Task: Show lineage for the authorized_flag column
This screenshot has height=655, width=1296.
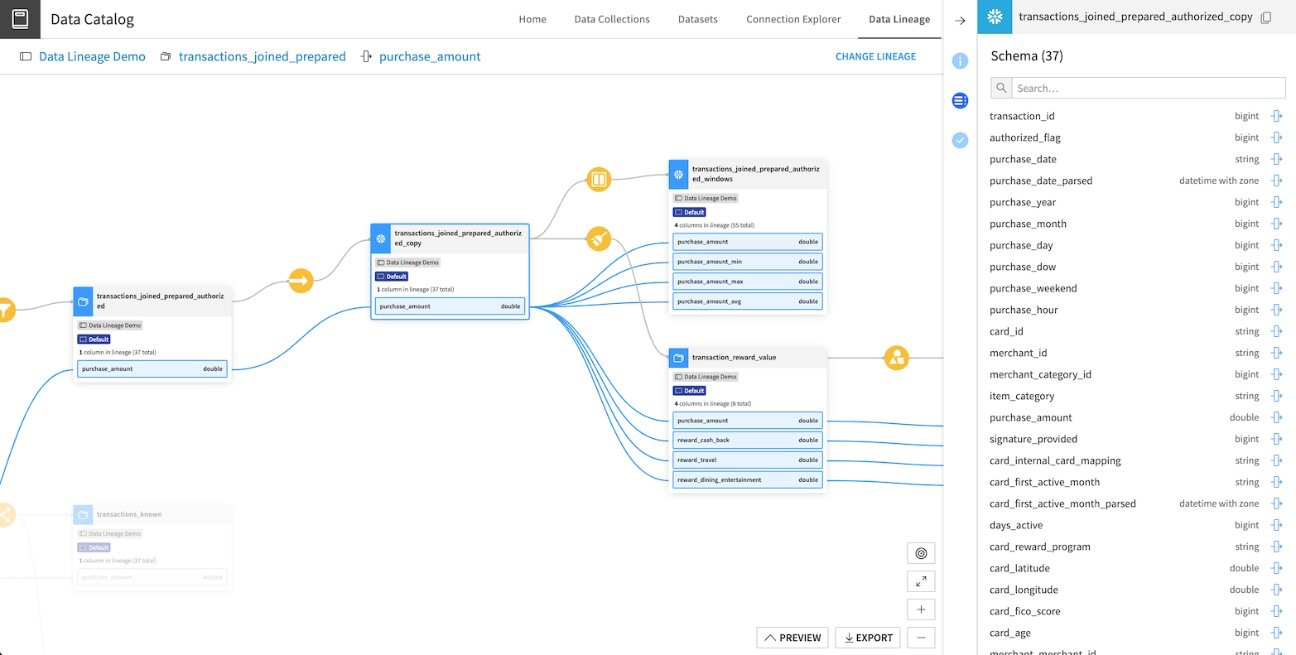Action: click(1276, 138)
